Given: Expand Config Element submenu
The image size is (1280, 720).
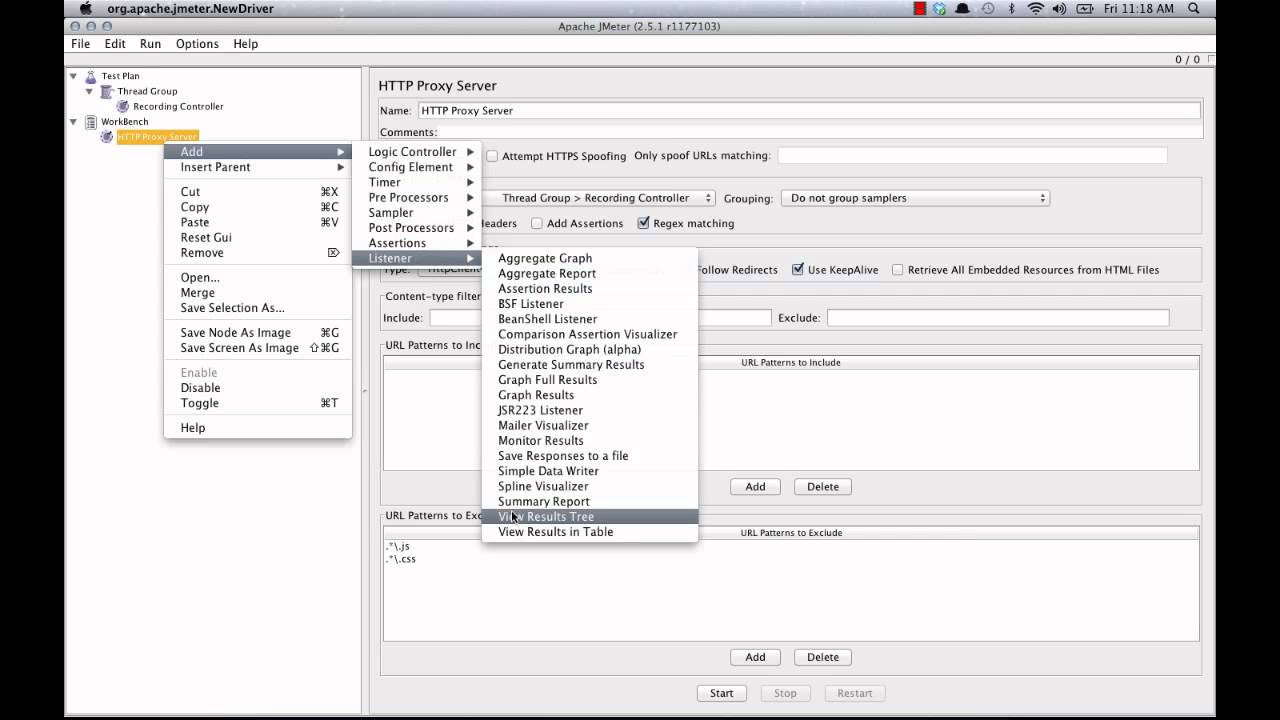Looking at the screenshot, I should (417, 167).
